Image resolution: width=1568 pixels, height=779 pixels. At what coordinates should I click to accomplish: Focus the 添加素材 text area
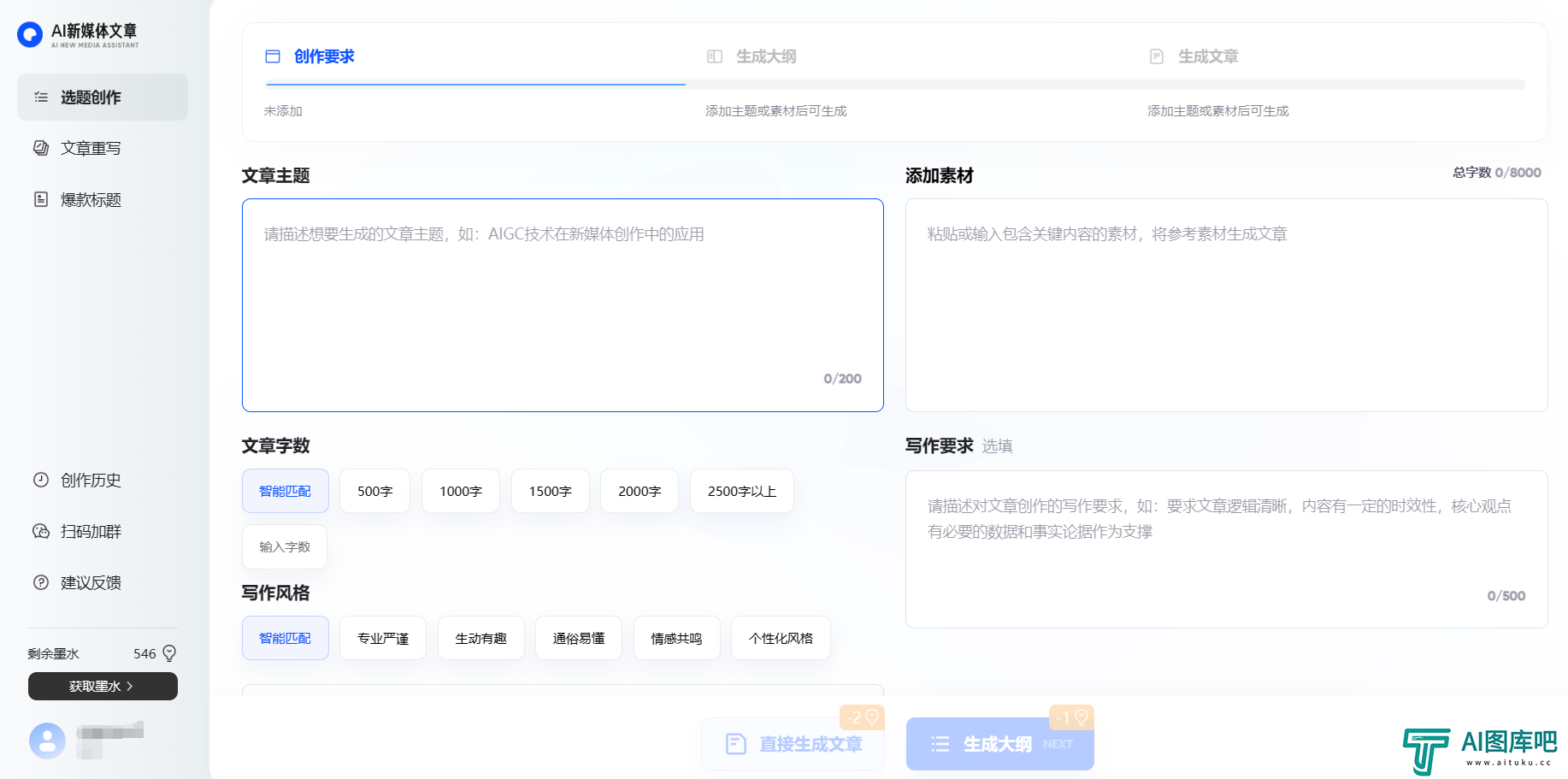(x=1226, y=305)
